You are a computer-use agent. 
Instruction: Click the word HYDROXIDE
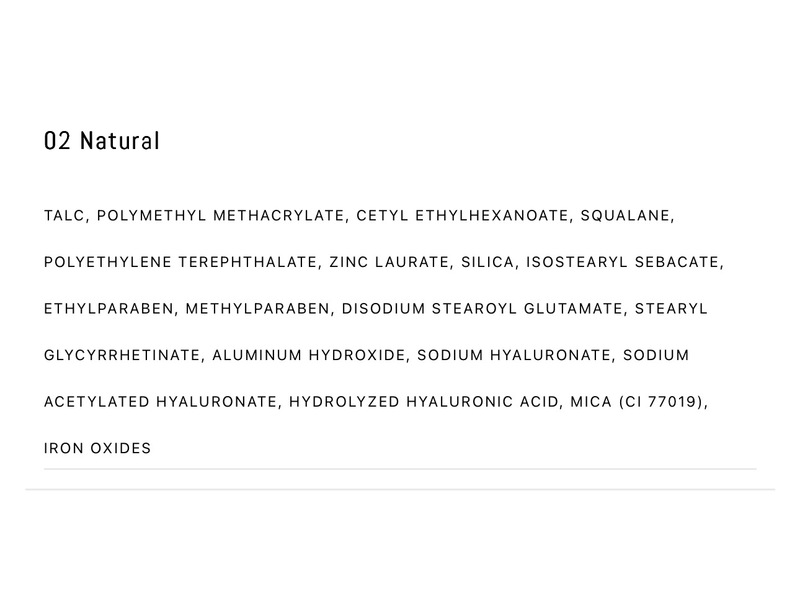(x=358, y=355)
